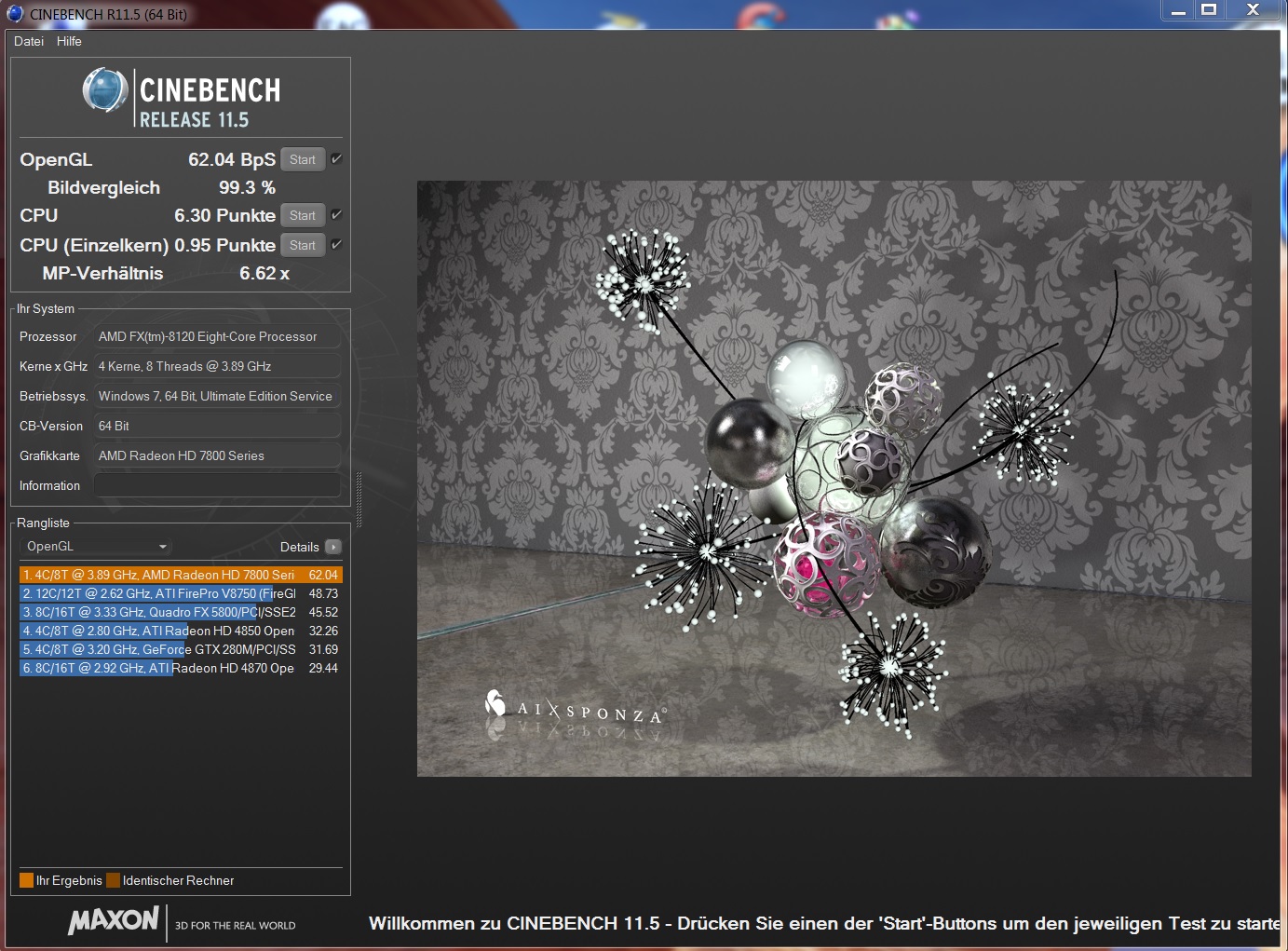Click the rendered spheres scene image
Viewport: 1288px width, 951px height.
(834, 478)
